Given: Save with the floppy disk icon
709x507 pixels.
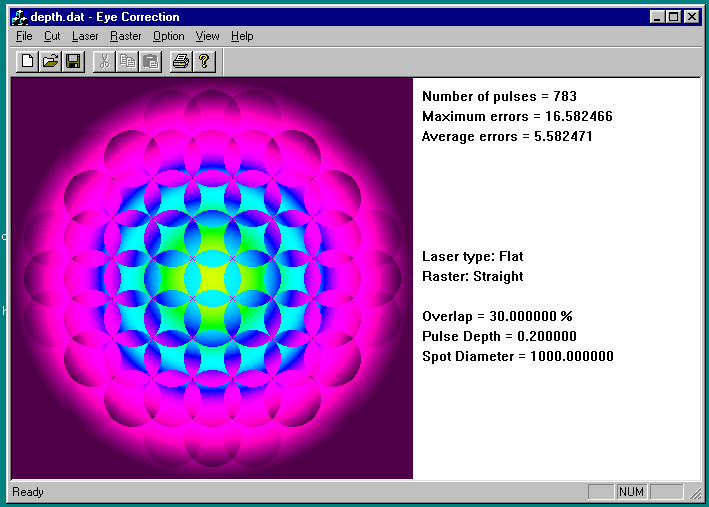Looking at the screenshot, I should pyautogui.click(x=73, y=61).
